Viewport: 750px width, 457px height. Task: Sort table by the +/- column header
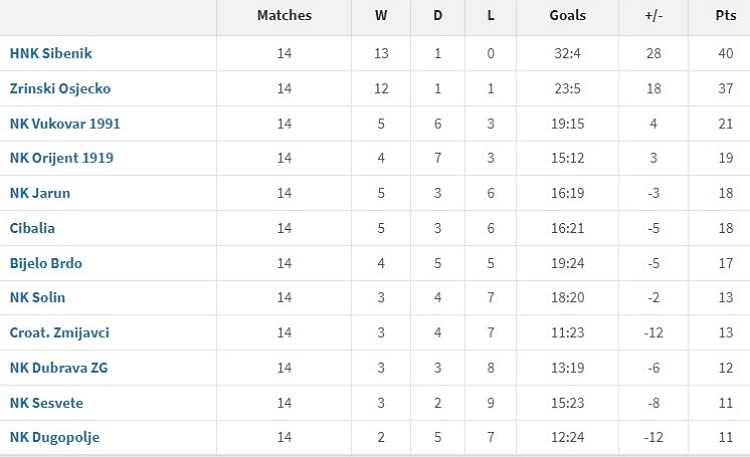click(653, 15)
